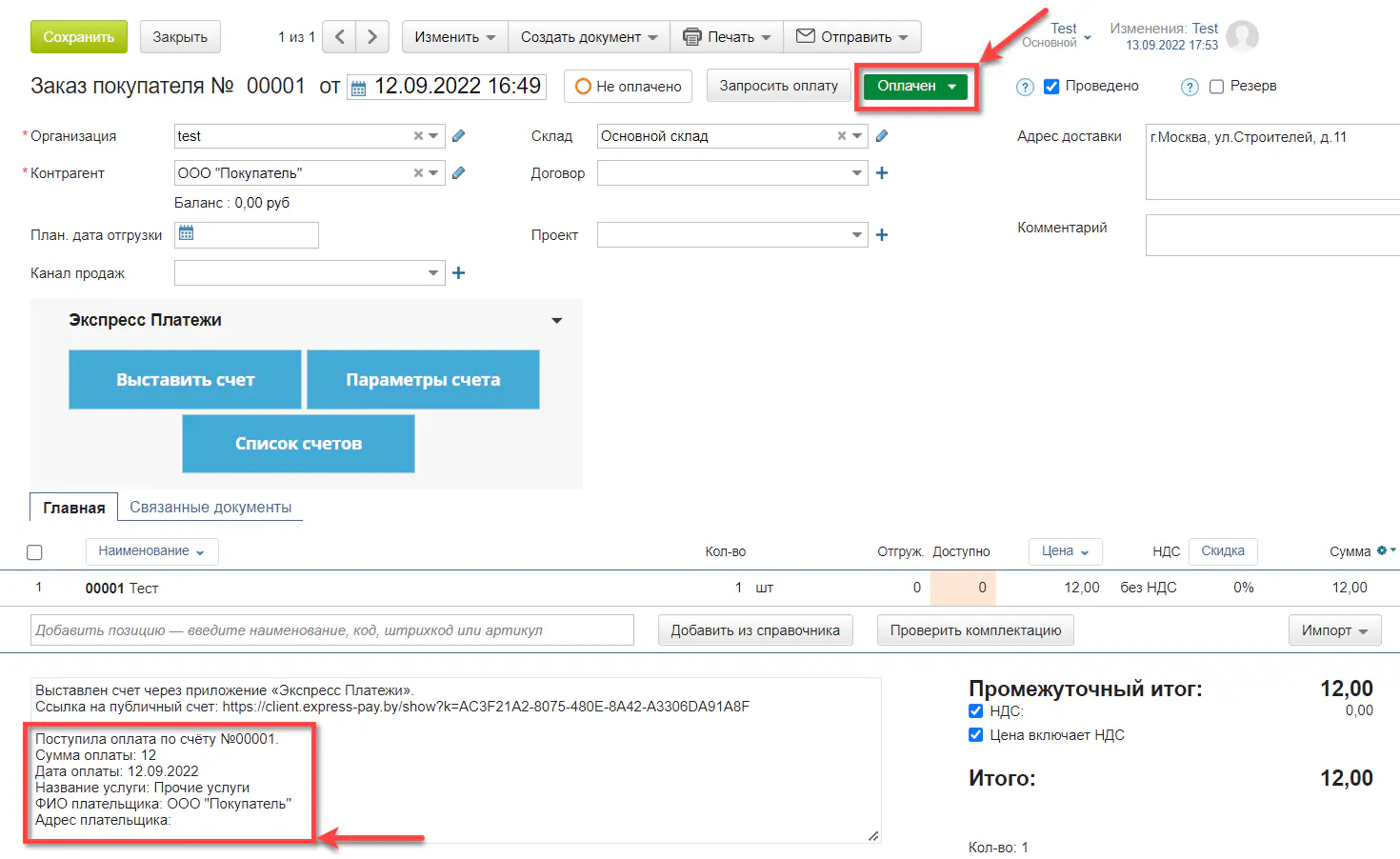Enable the Резерв checkbox
Screen dimensions: 1400x859
point(1216,87)
